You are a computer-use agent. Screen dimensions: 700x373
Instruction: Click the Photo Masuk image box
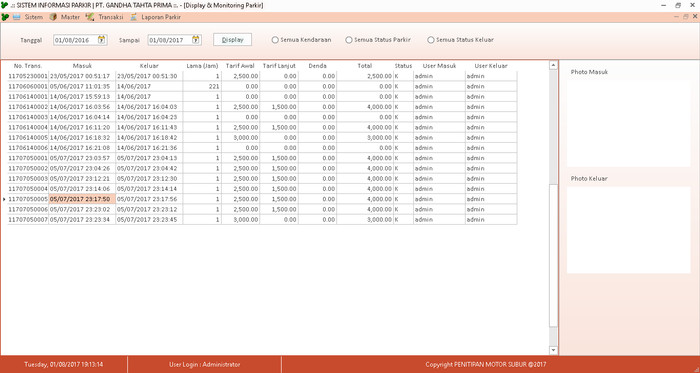(x=629, y=124)
